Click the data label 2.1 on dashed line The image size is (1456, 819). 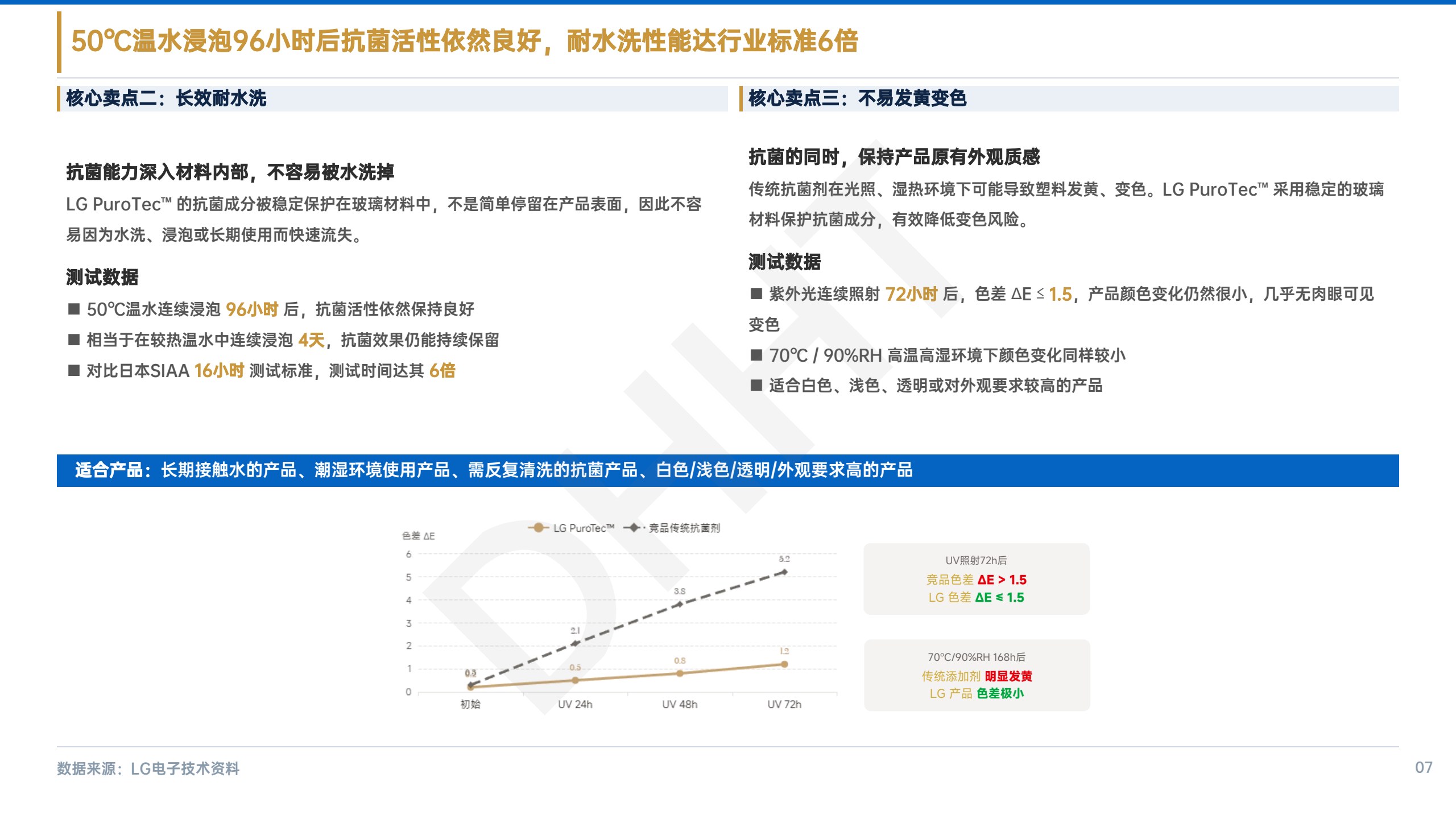click(x=575, y=631)
